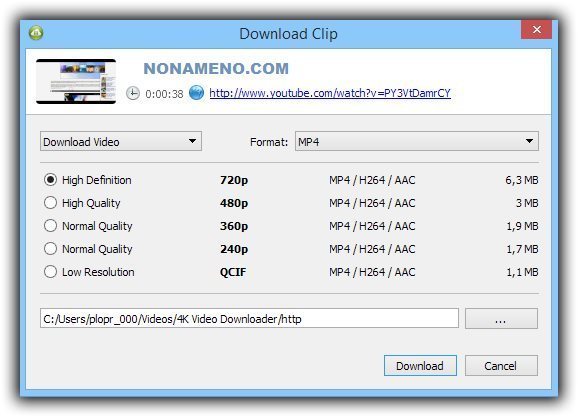
Task: Click the 480p resolution label
Action: [234, 203]
